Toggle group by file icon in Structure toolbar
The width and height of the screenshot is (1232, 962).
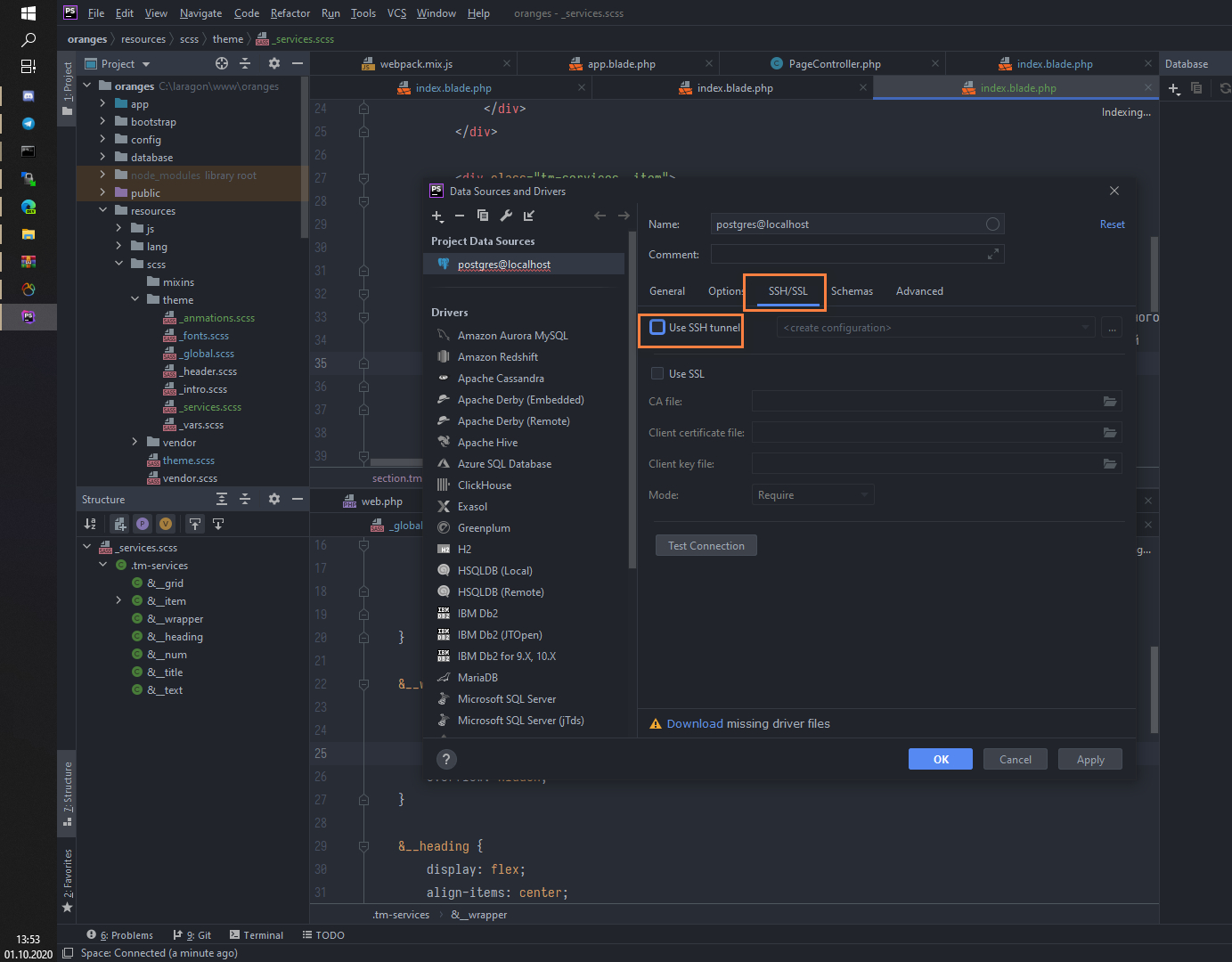(119, 524)
